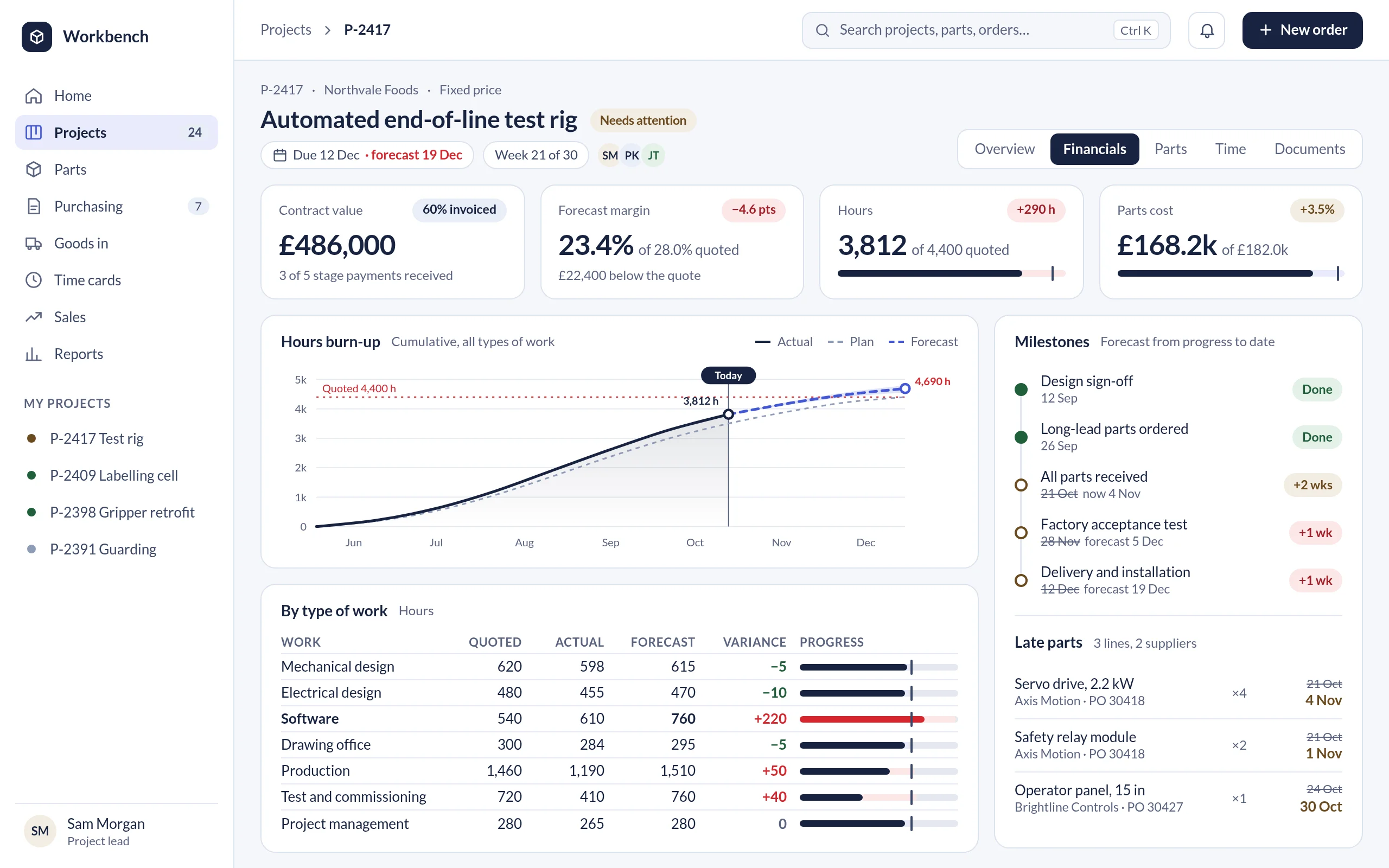
Task: Click the Sam Morgan avatar at sidebar bottom
Action: [40, 831]
